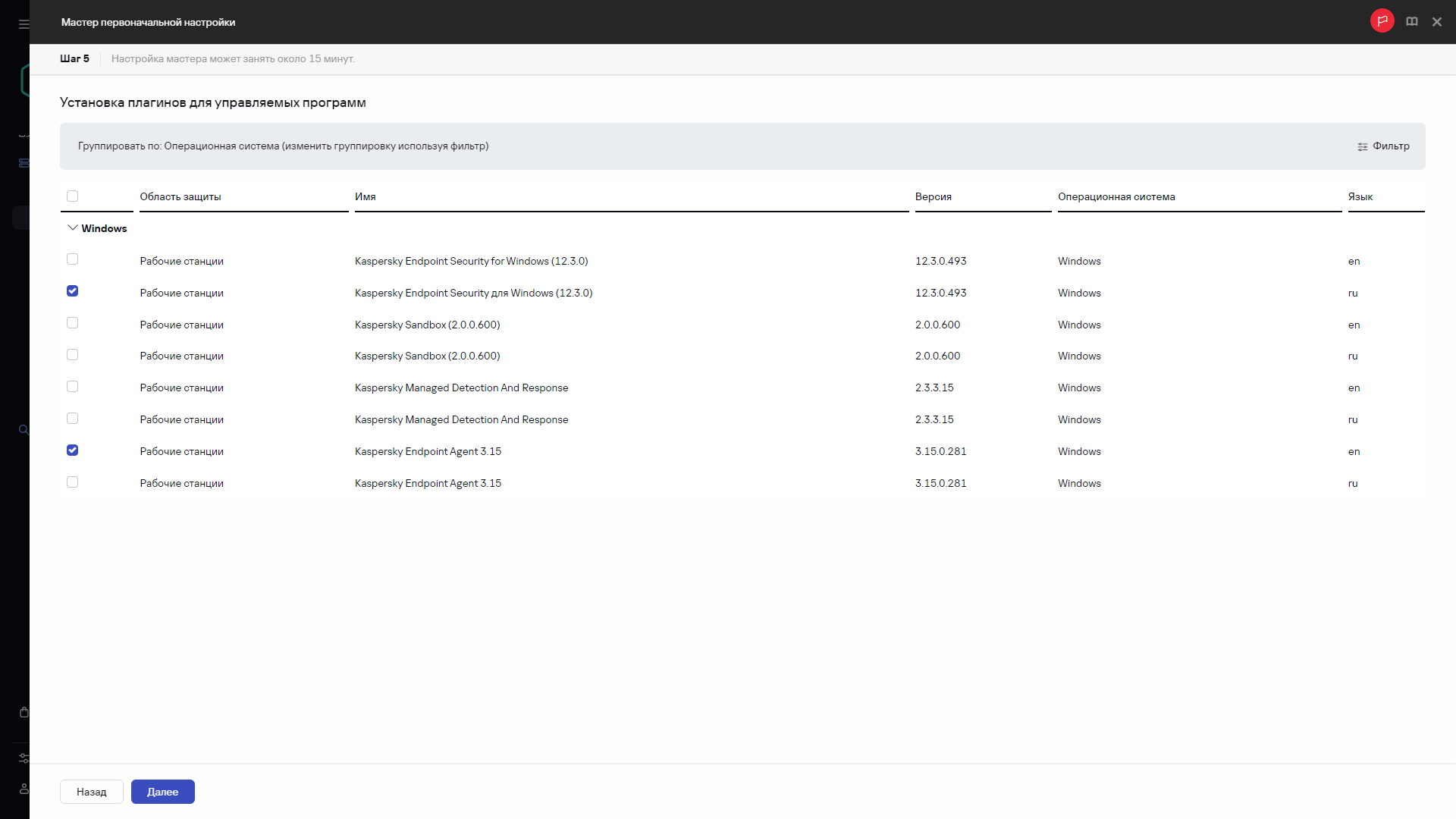This screenshot has height=819, width=1456.
Task: Click version 2.3.3.15 in the MDR ru row
Action: click(934, 419)
